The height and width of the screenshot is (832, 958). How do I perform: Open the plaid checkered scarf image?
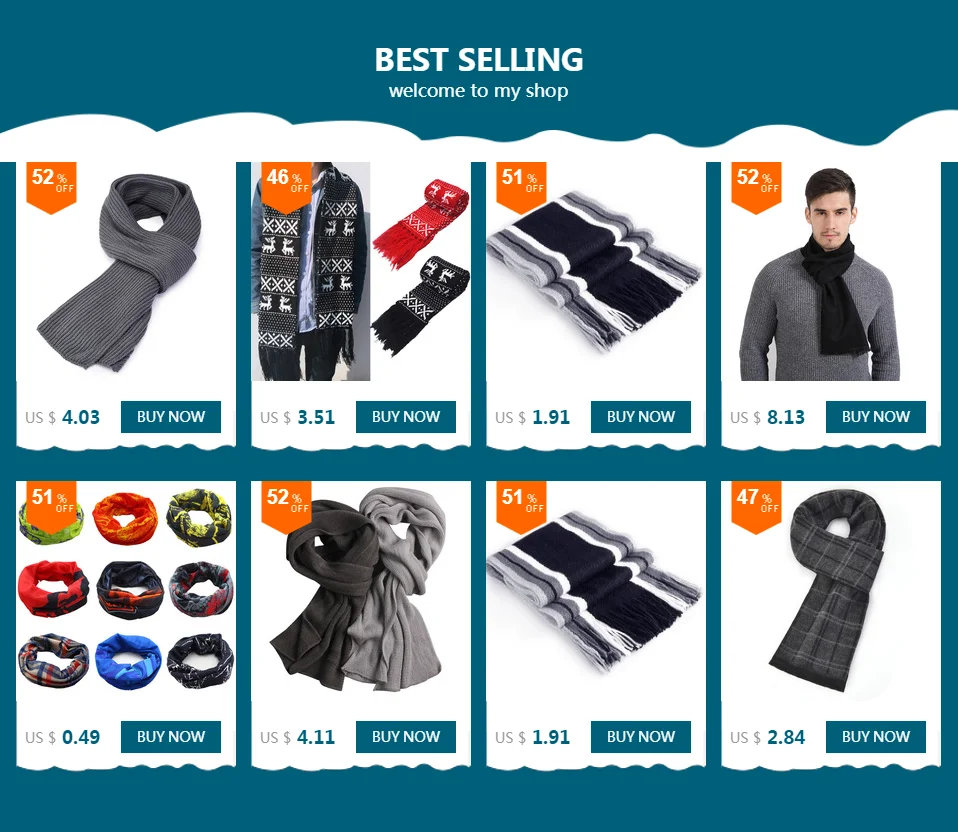(x=831, y=591)
